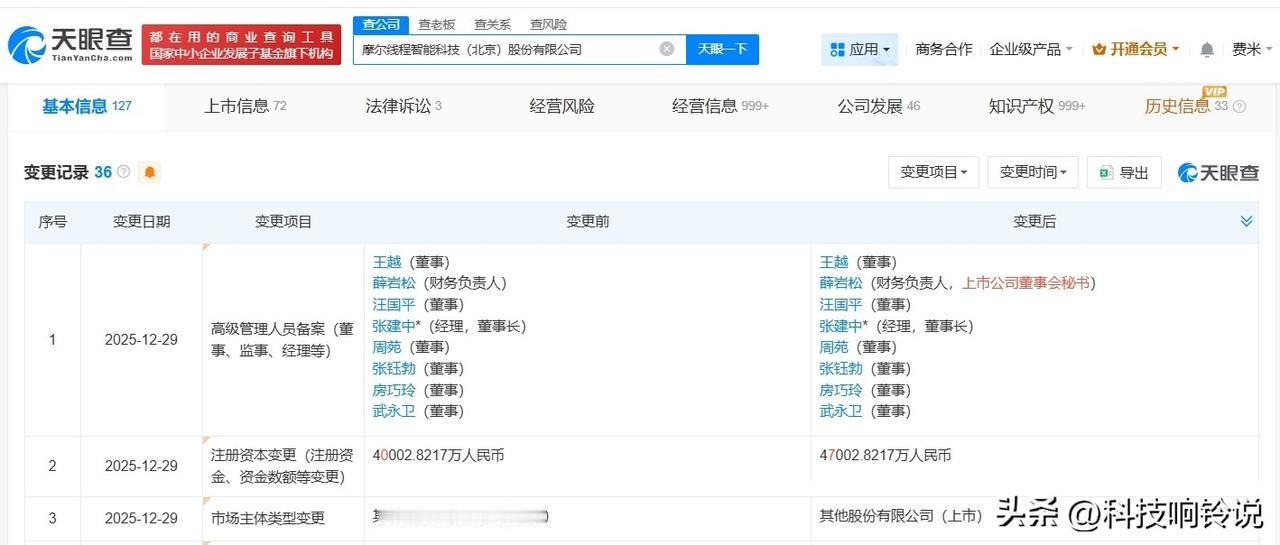The image size is (1280, 545).
Task: Open 薛岩松 link in 变更后 column
Action: coord(840,283)
